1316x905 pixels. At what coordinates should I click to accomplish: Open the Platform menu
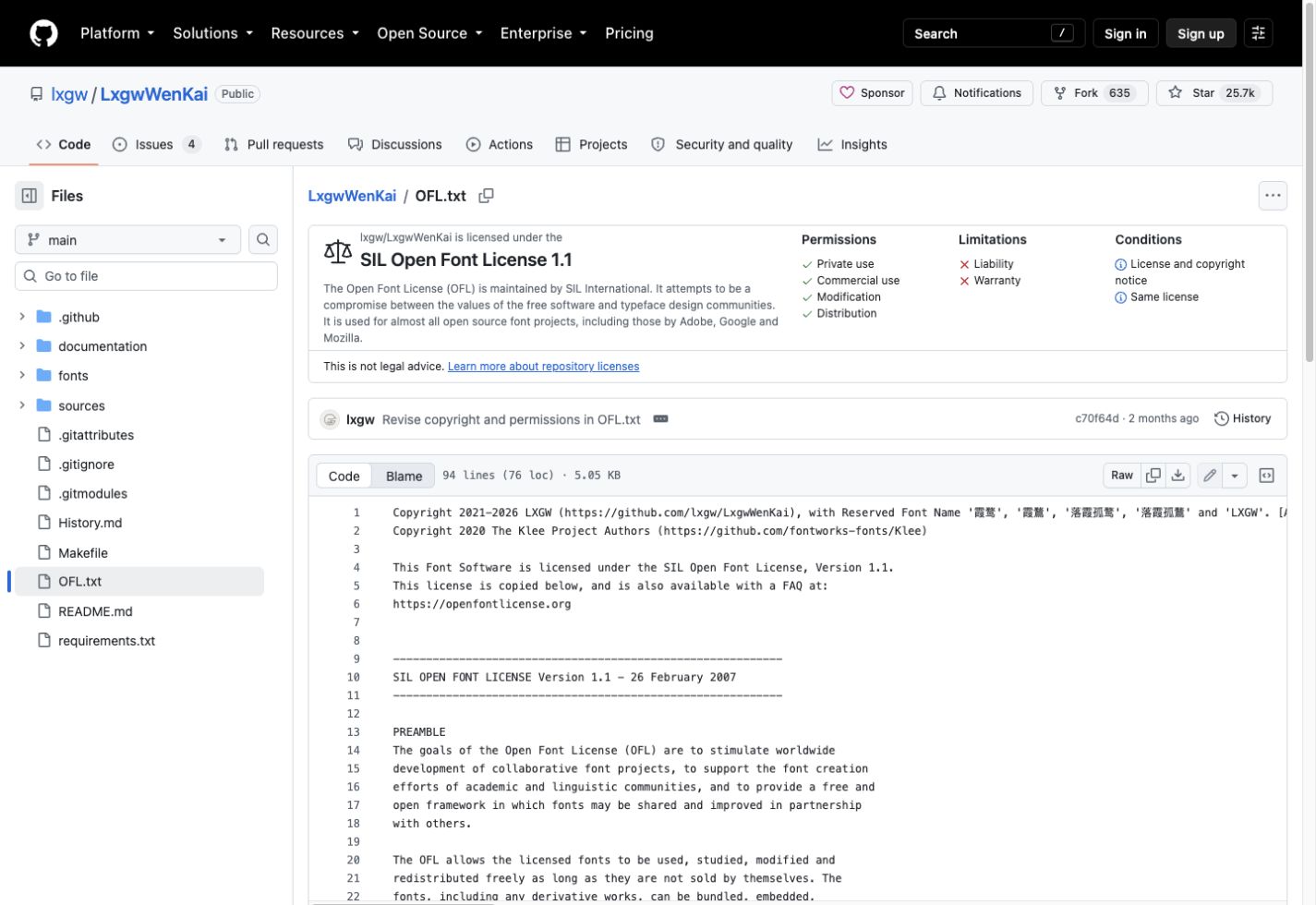(x=117, y=33)
